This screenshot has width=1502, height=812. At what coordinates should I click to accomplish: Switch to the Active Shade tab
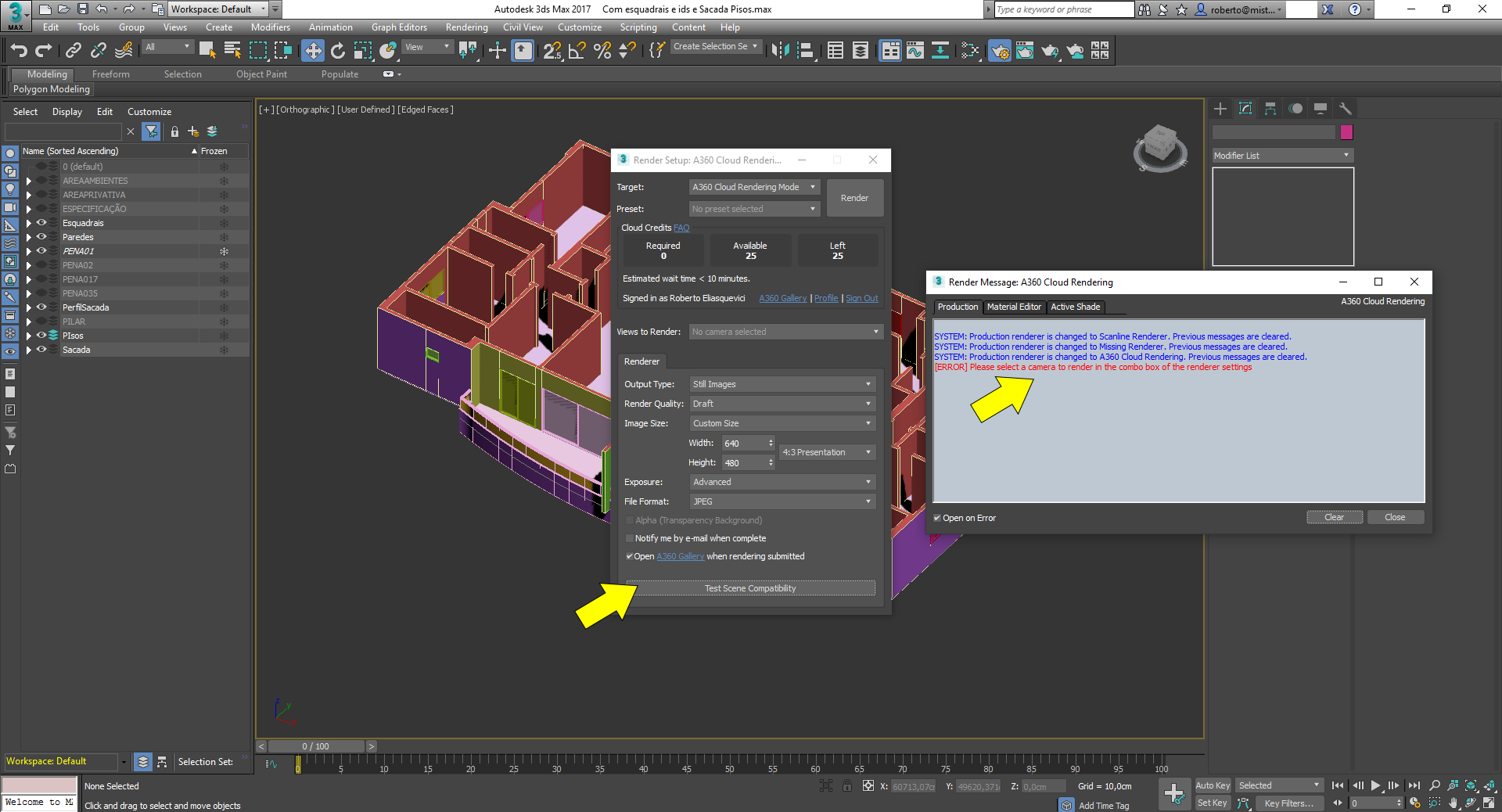(x=1075, y=307)
